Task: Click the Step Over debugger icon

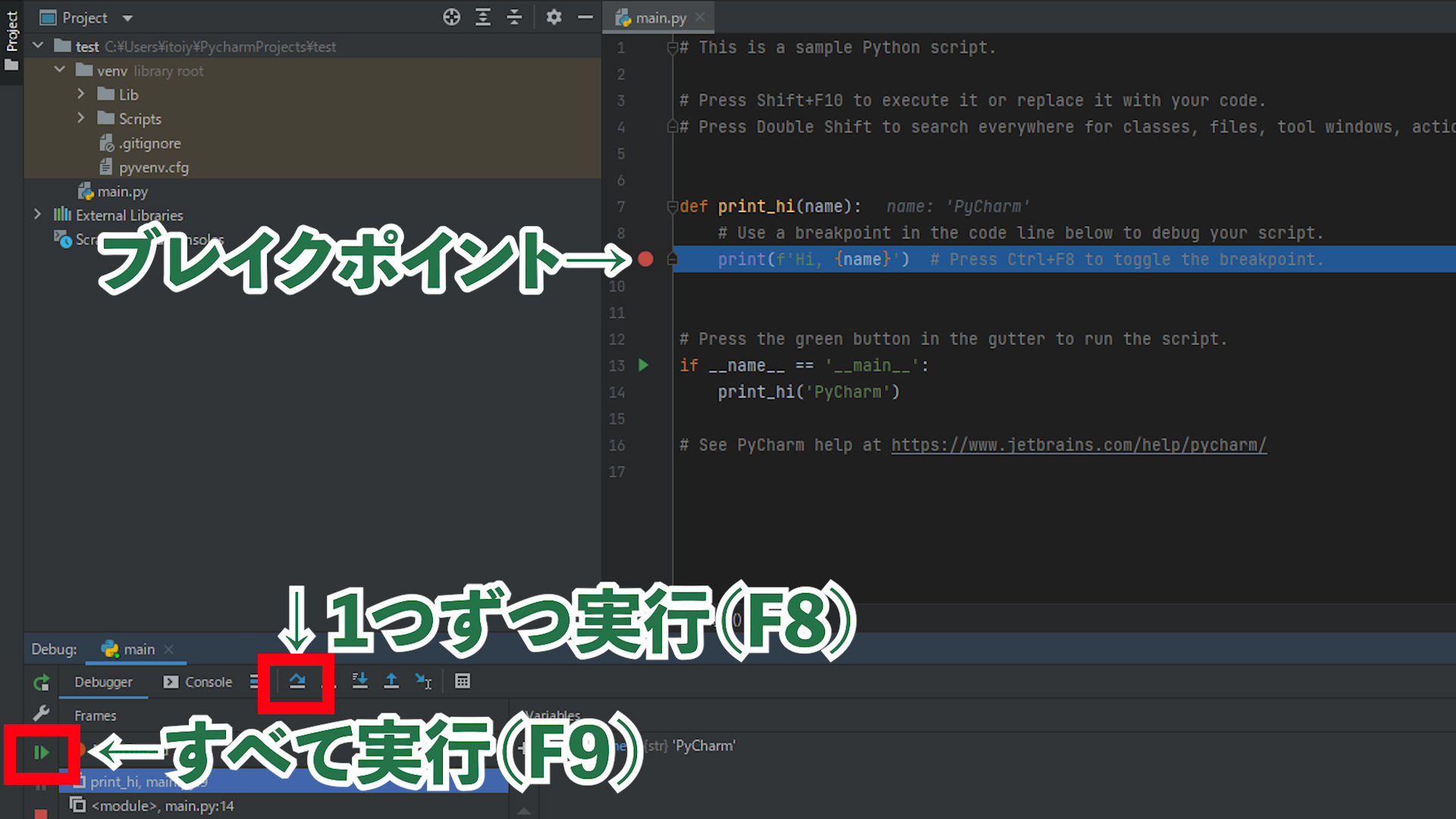Action: point(297,681)
